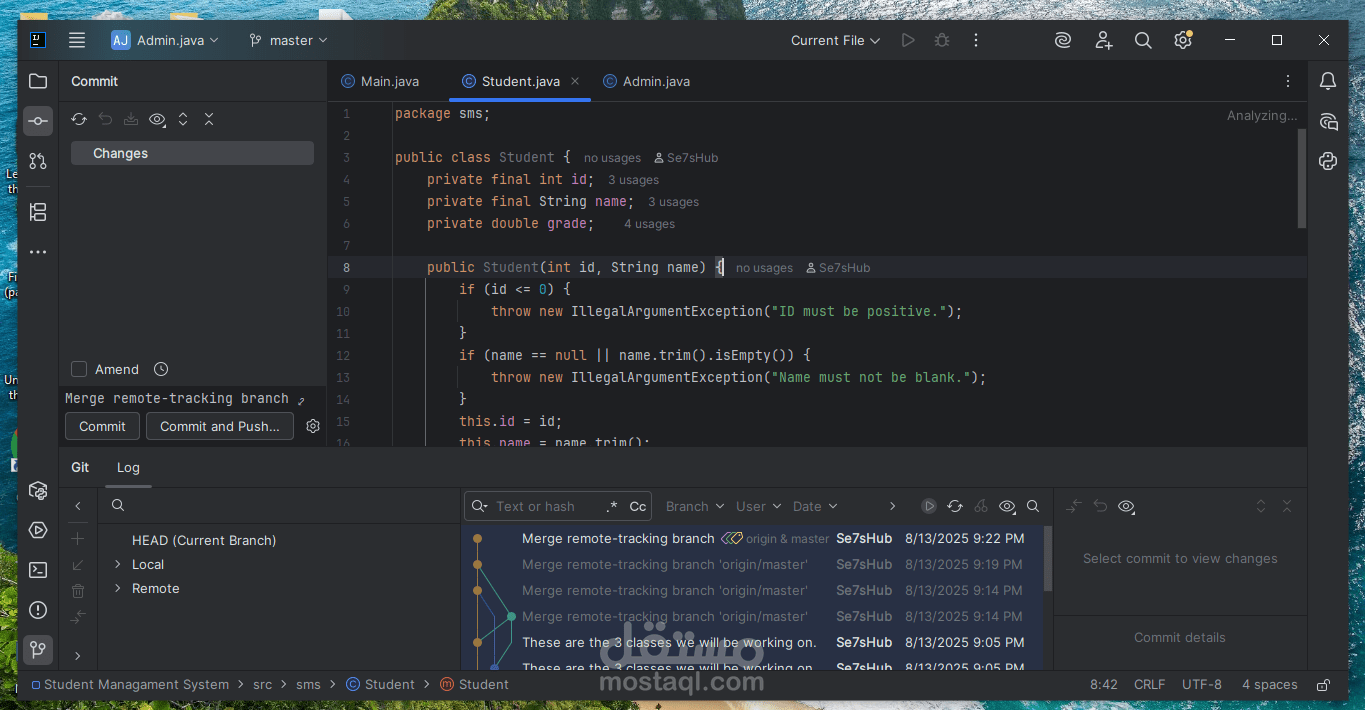Image resolution: width=1365 pixels, height=710 pixels.
Task: Open the Git tool window icon
Action: [x=38, y=650]
